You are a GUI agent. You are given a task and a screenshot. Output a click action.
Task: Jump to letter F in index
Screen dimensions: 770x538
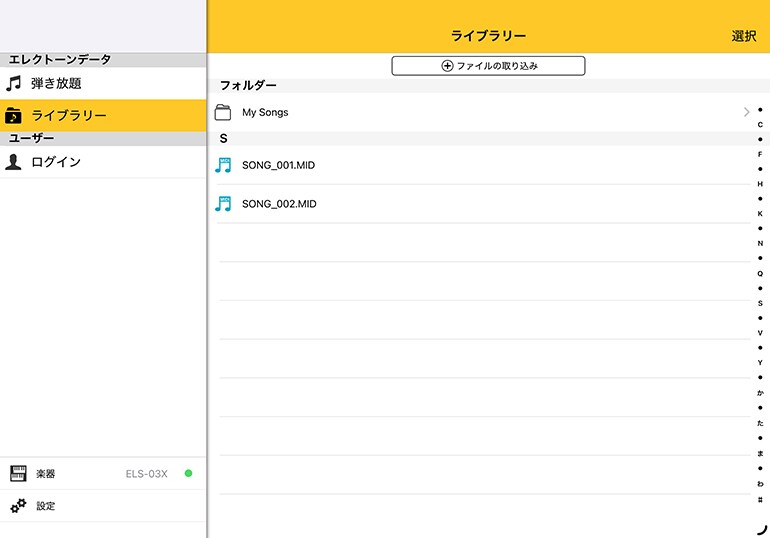coord(760,154)
